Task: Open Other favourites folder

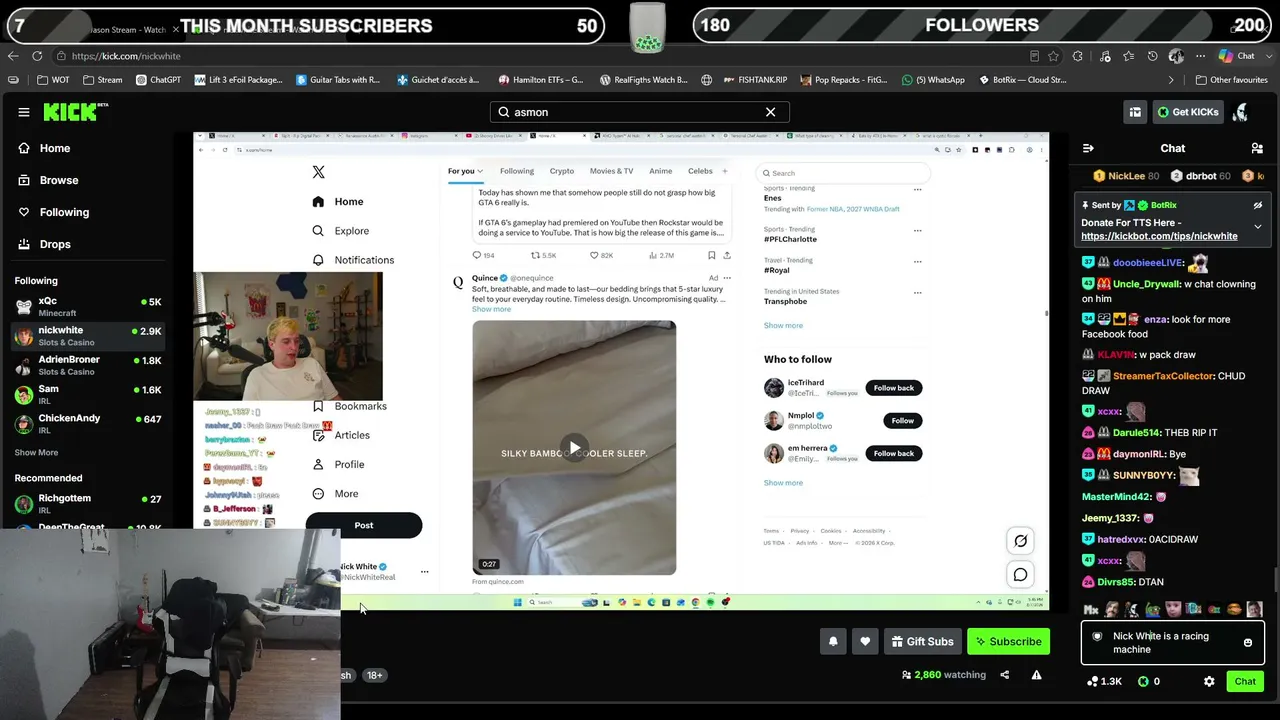Action: pos(1231,80)
